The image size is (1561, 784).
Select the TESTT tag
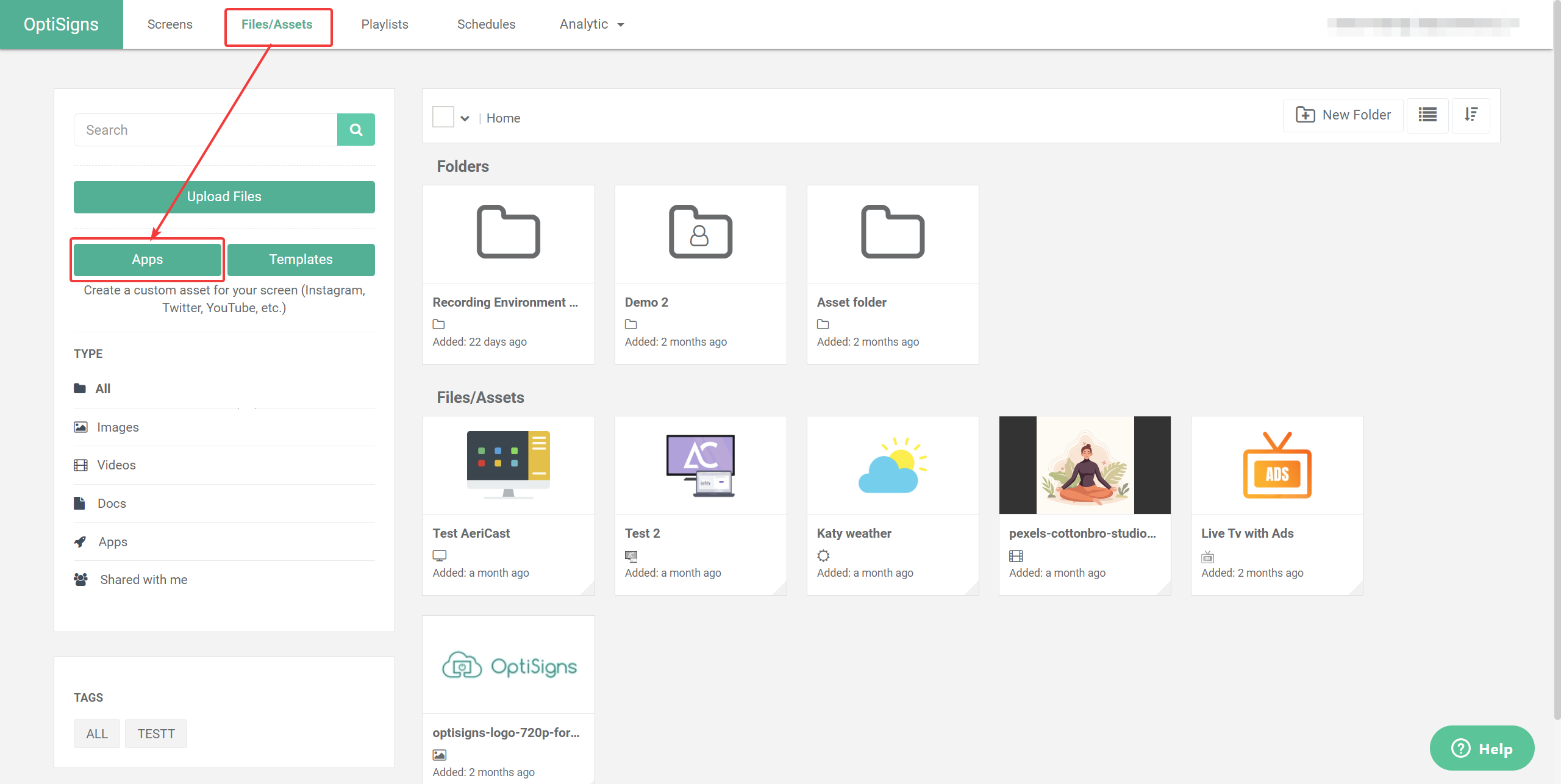coord(156,734)
